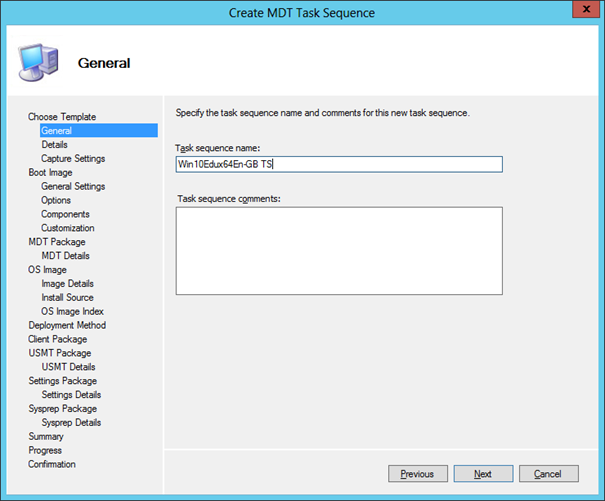Select the Boot Image section

tap(50, 173)
